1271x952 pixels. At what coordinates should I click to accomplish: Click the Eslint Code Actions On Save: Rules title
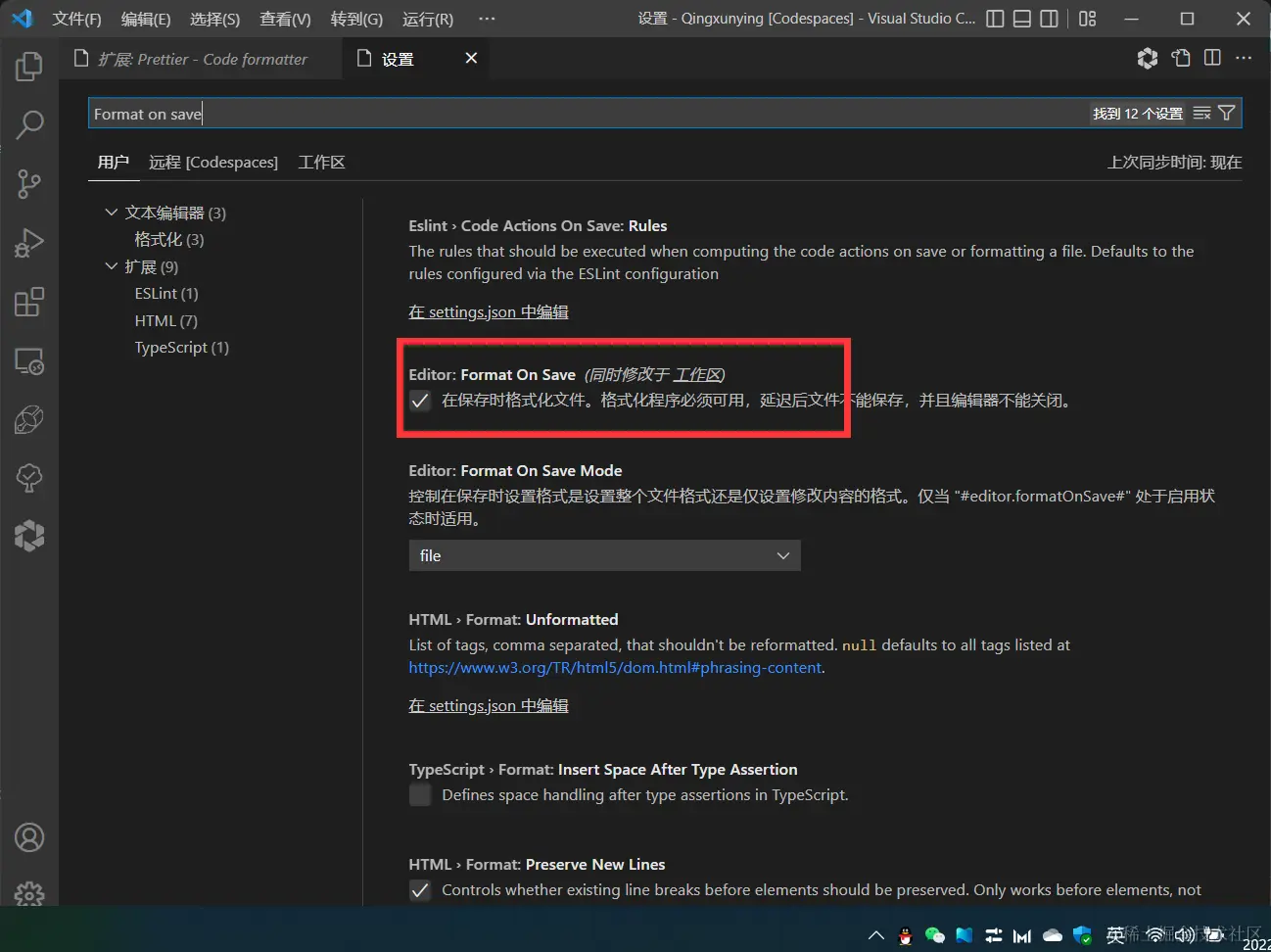pos(538,226)
